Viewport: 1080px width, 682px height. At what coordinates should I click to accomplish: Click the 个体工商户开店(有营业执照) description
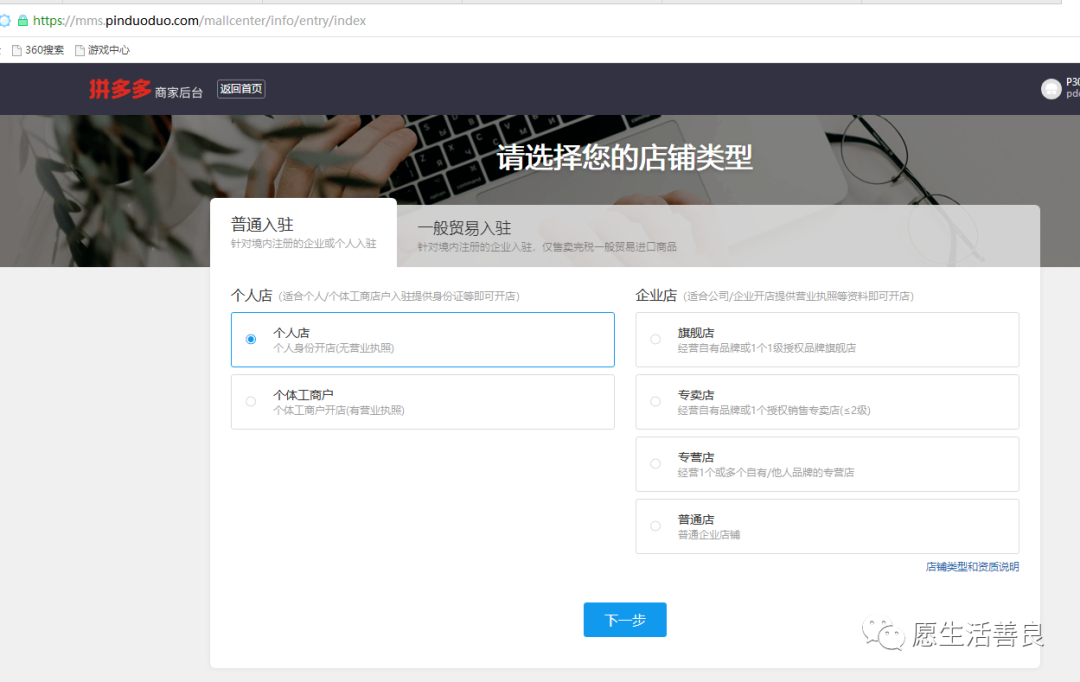click(339, 411)
